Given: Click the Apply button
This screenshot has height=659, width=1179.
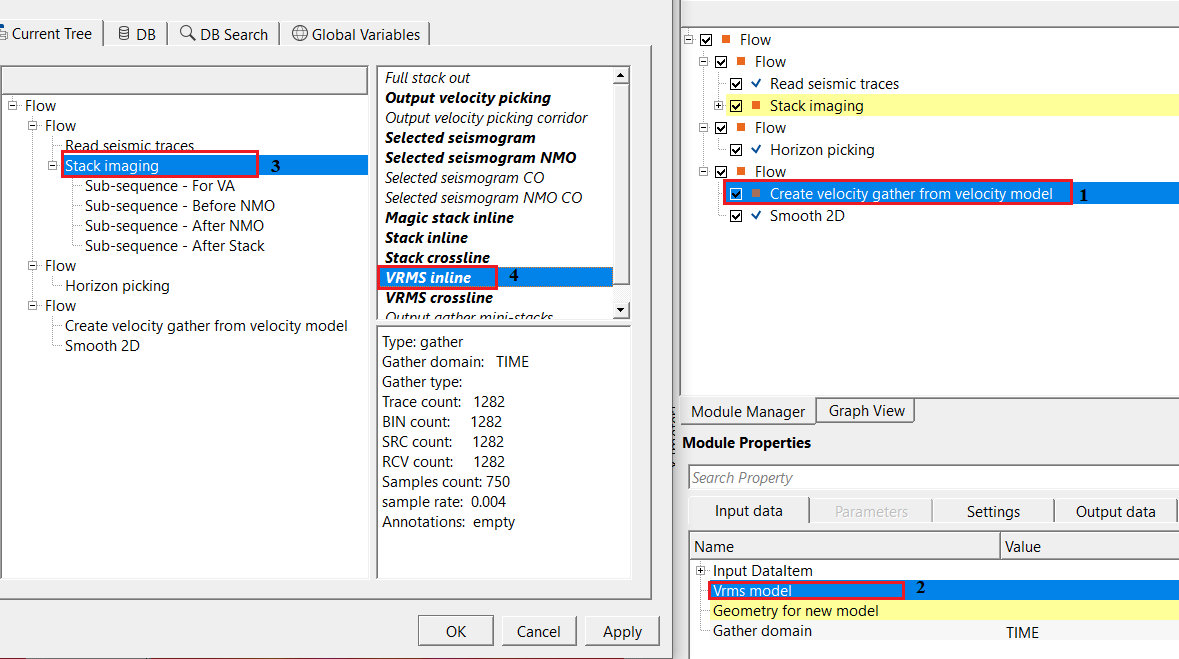Looking at the screenshot, I should (622, 631).
